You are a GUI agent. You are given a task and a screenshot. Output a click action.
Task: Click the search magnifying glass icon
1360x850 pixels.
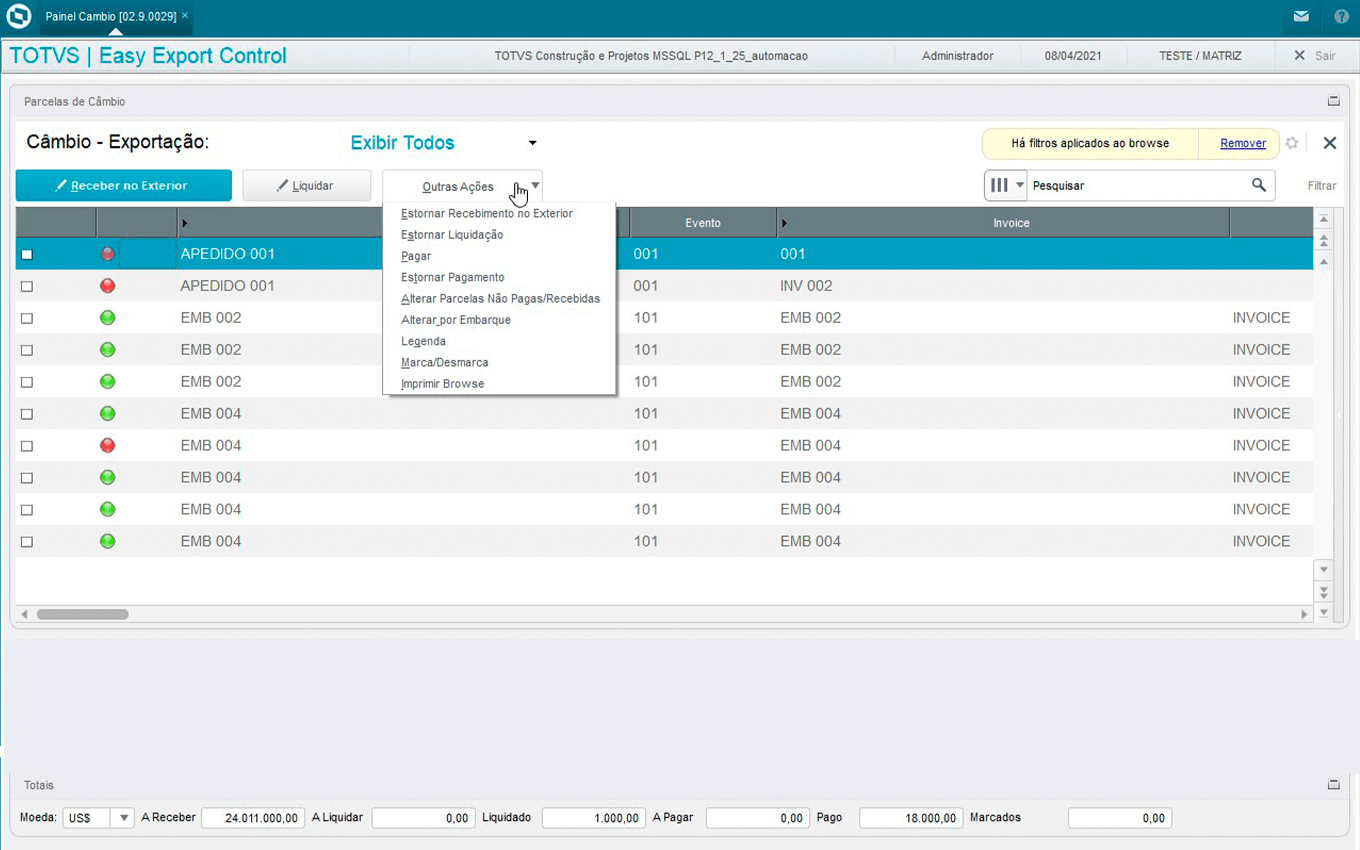pos(1259,185)
